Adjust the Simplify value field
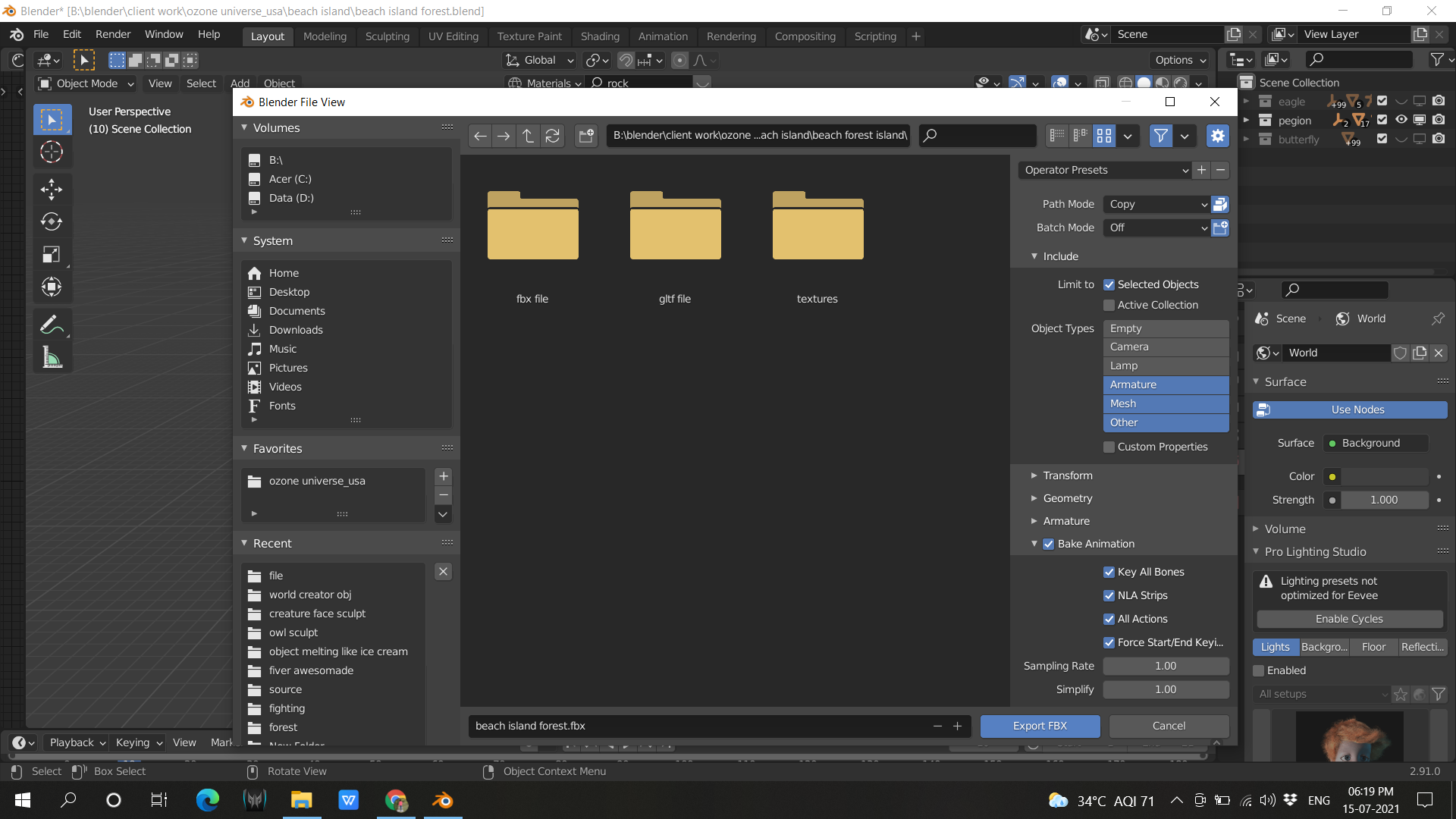Image resolution: width=1456 pixels, height=819 pixels. [x=1166, y=689]
